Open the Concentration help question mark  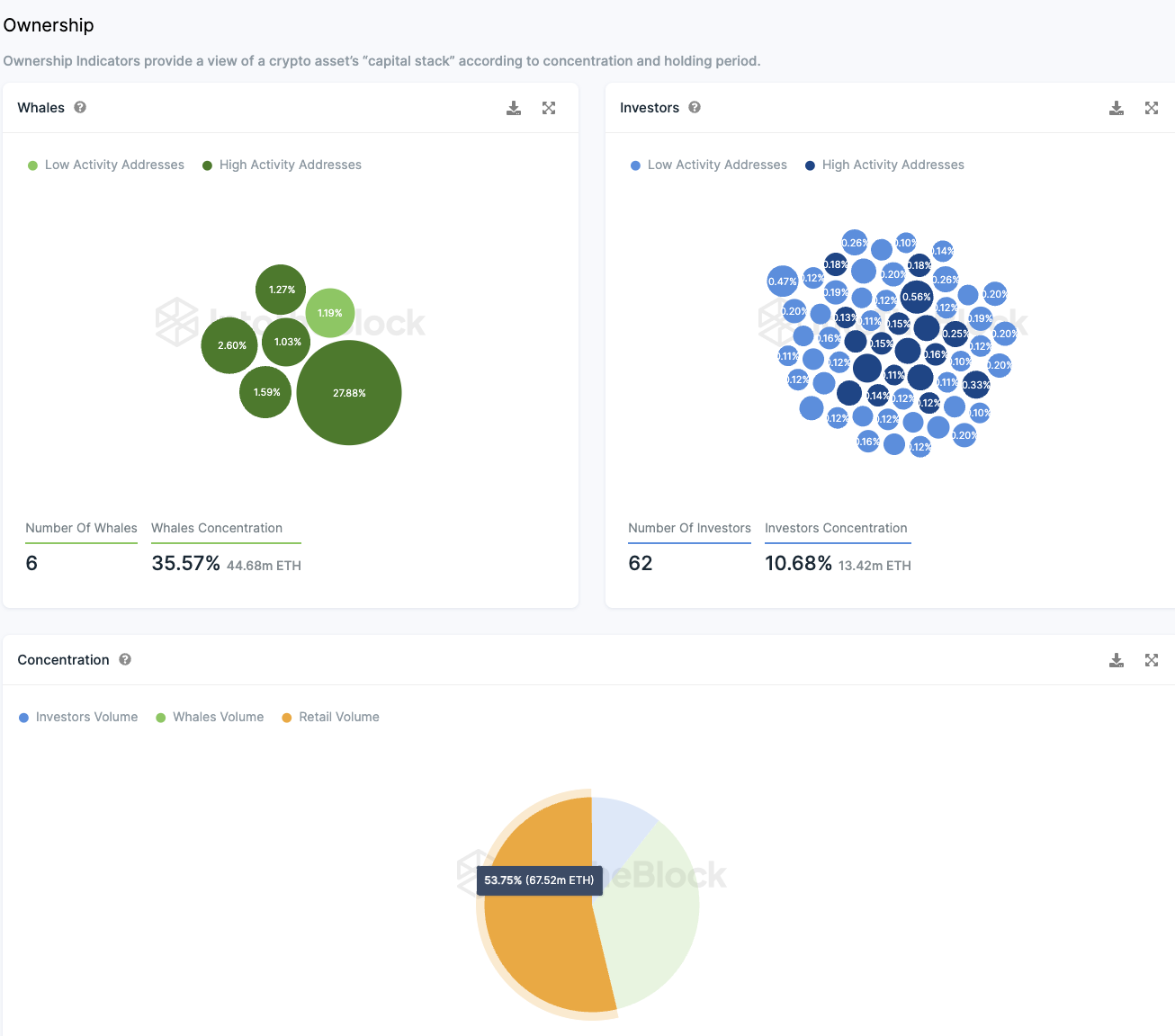point(125,659)
